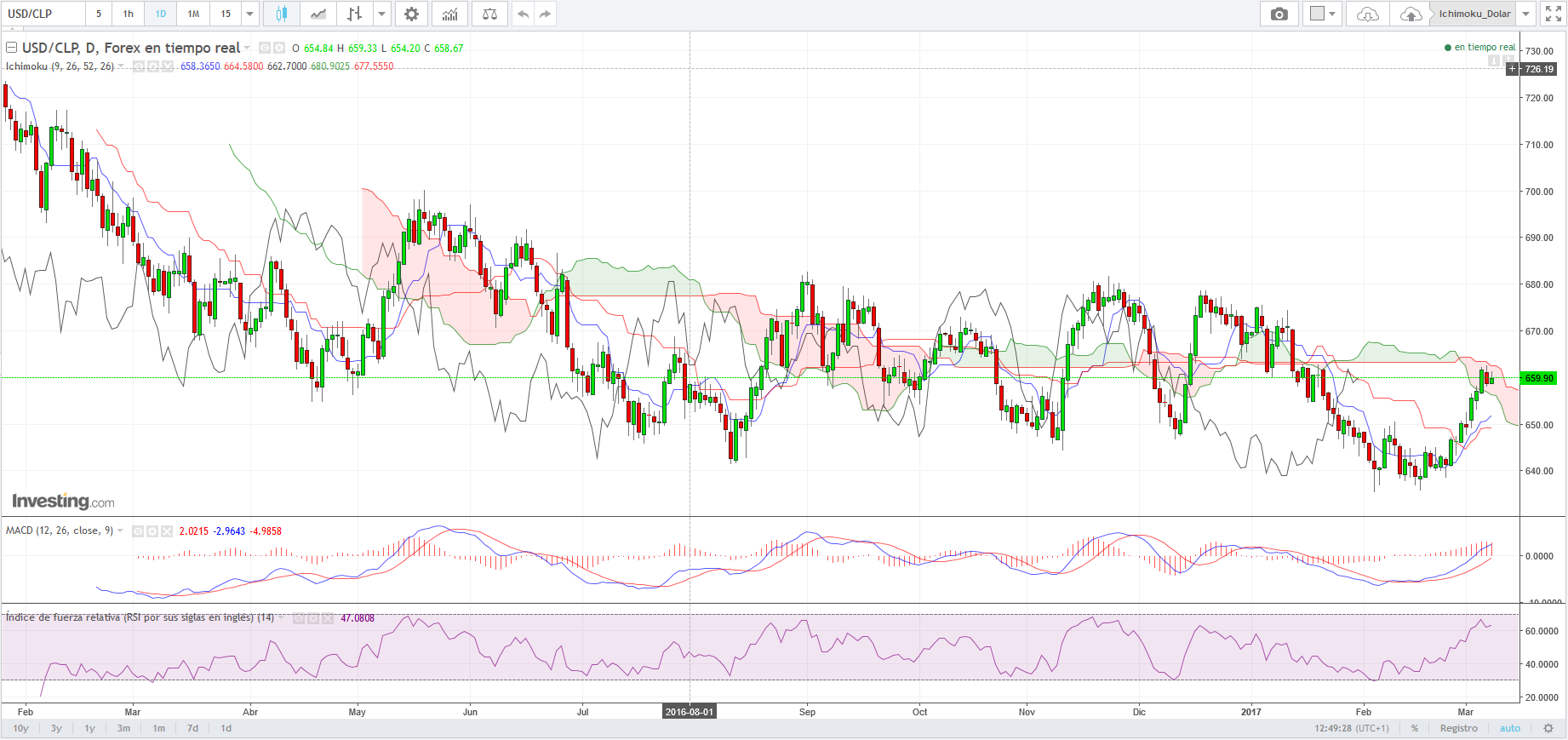Click the chart layout square icon
Screen dimensions: 1568x740
click(x=1317, y=14)
